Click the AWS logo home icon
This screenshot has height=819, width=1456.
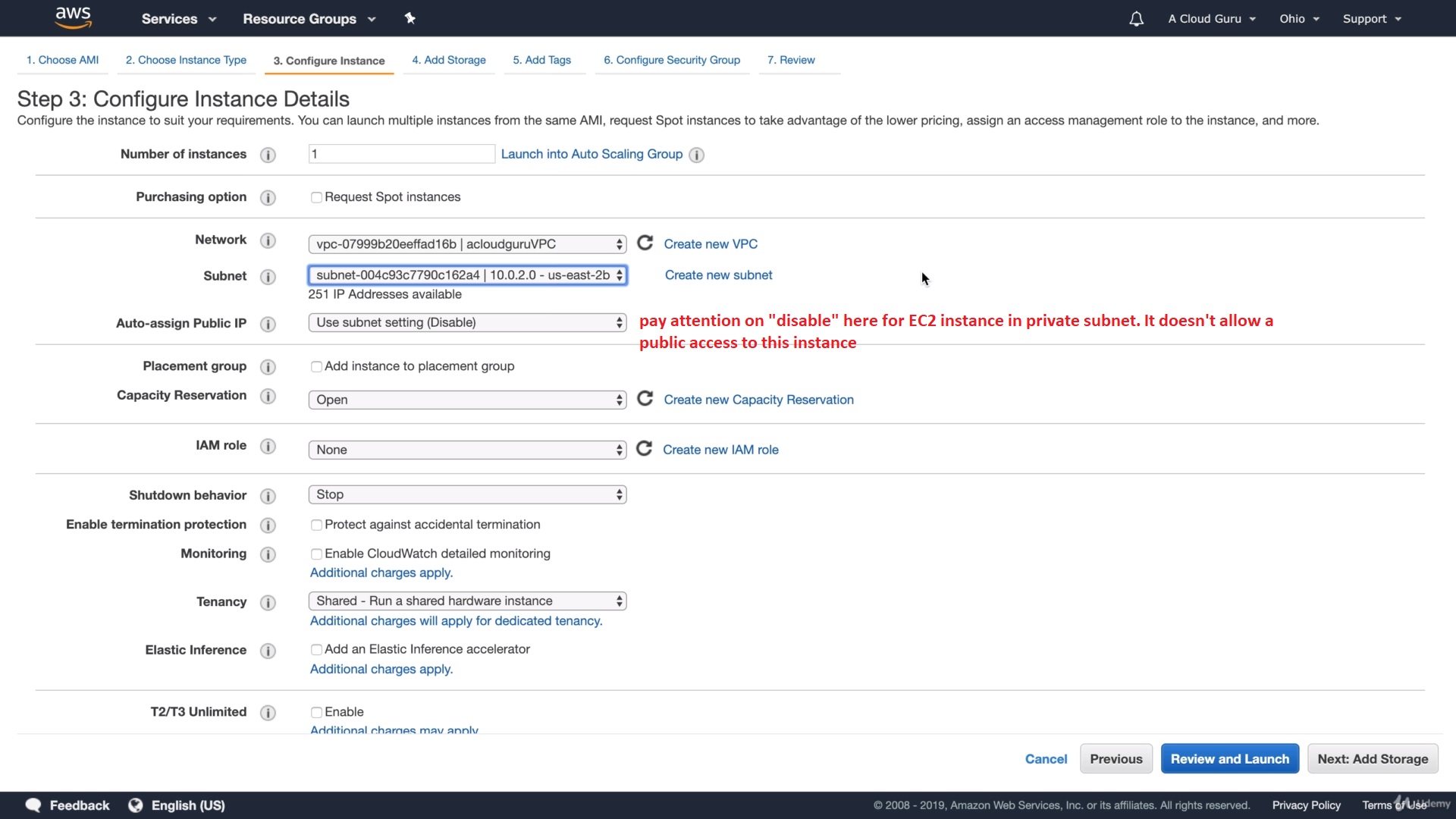pyautogui.click(x=74, y=17)
